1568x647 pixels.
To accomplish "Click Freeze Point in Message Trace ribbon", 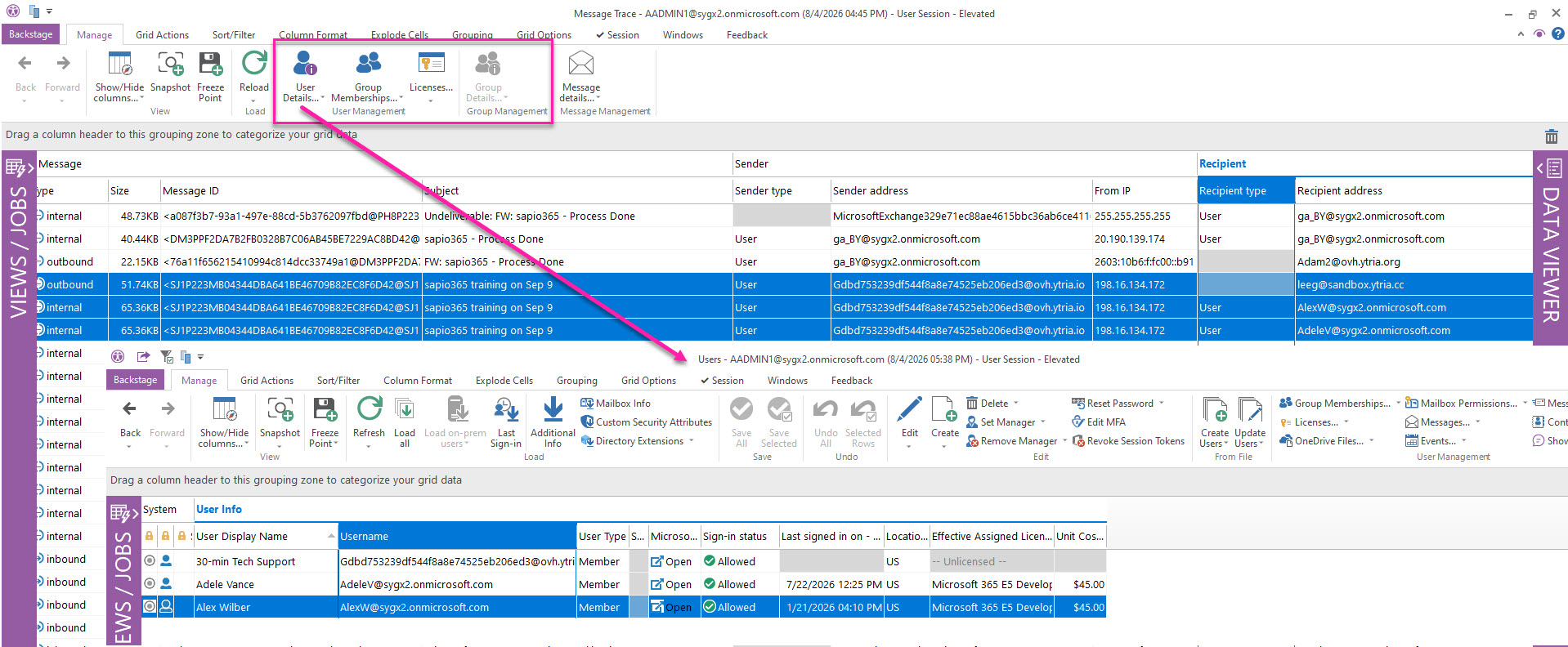I will click(x=210, y=77).
